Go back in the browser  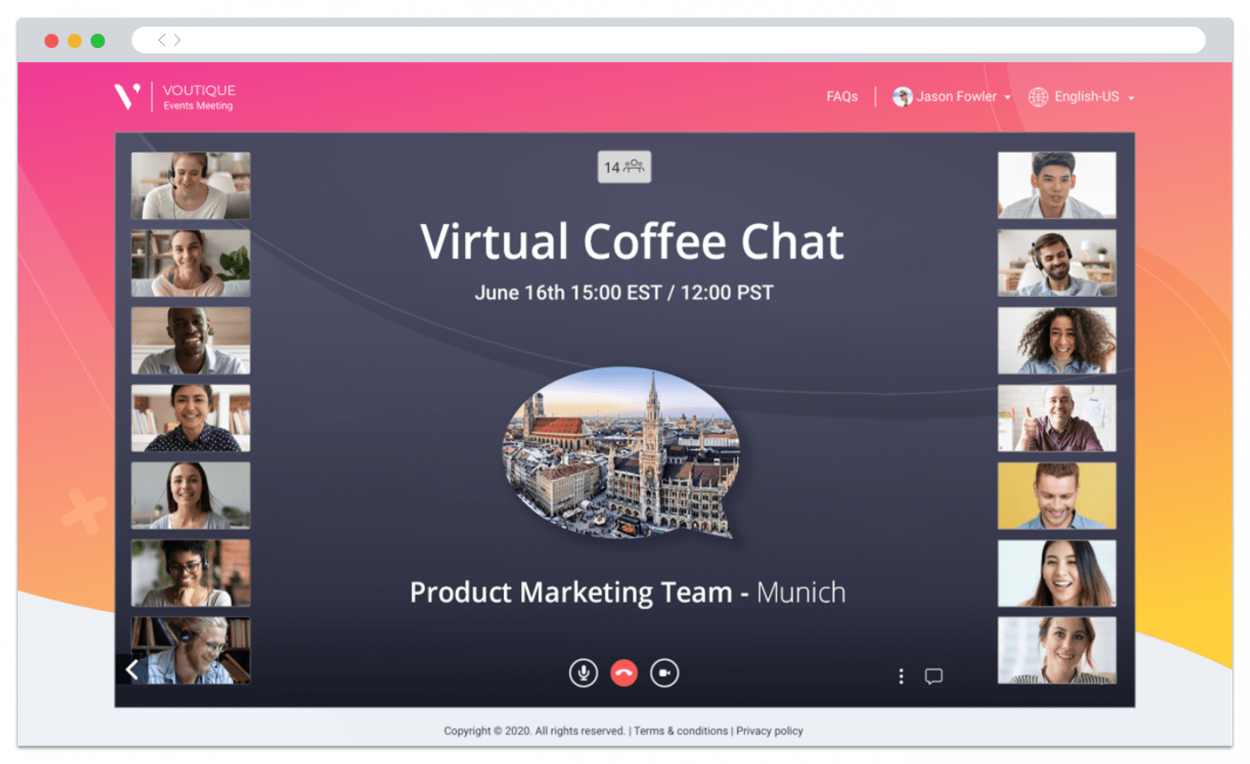(162, 40)
